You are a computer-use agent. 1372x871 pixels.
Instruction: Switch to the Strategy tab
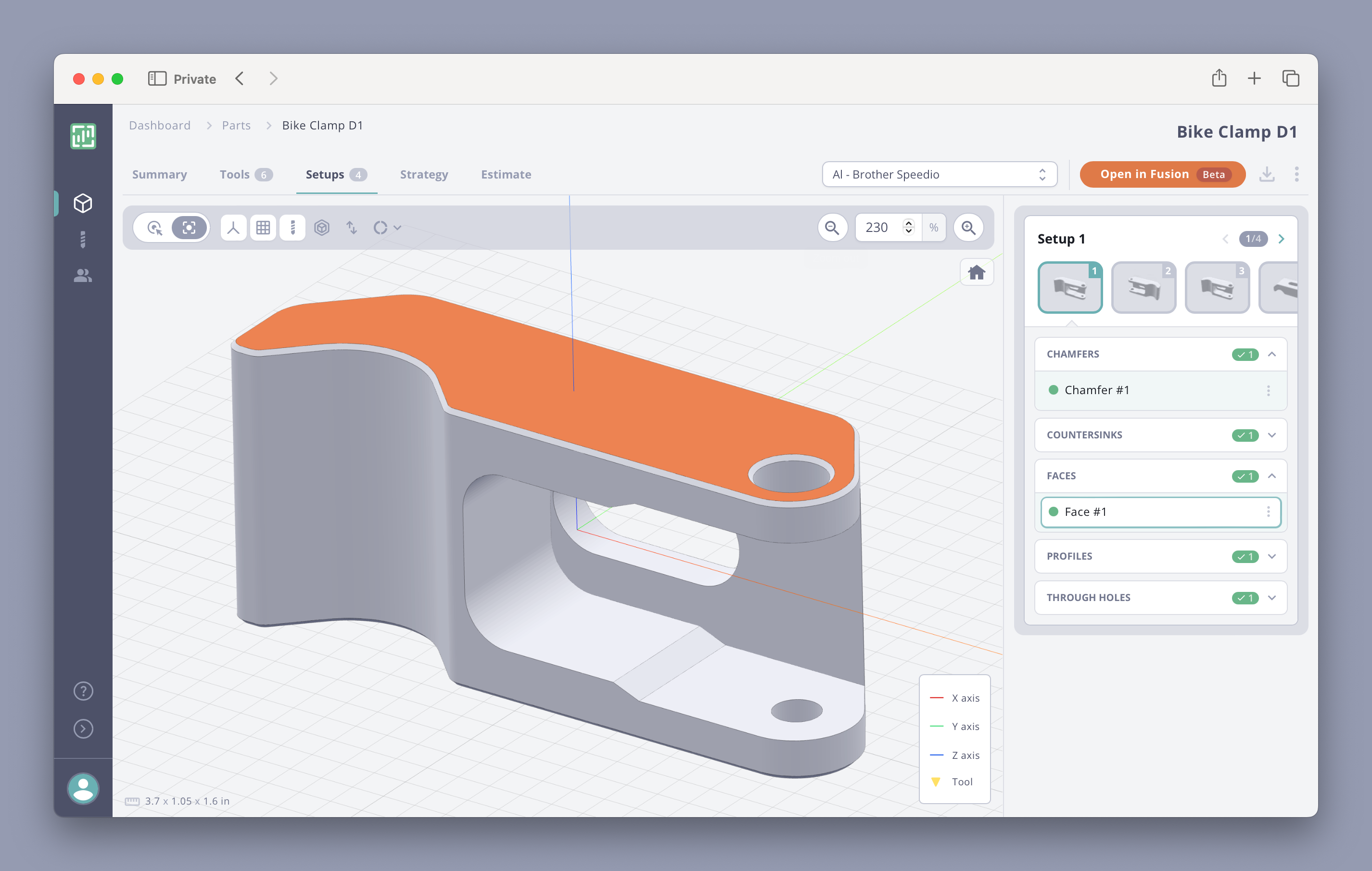[x=423, y=174]
